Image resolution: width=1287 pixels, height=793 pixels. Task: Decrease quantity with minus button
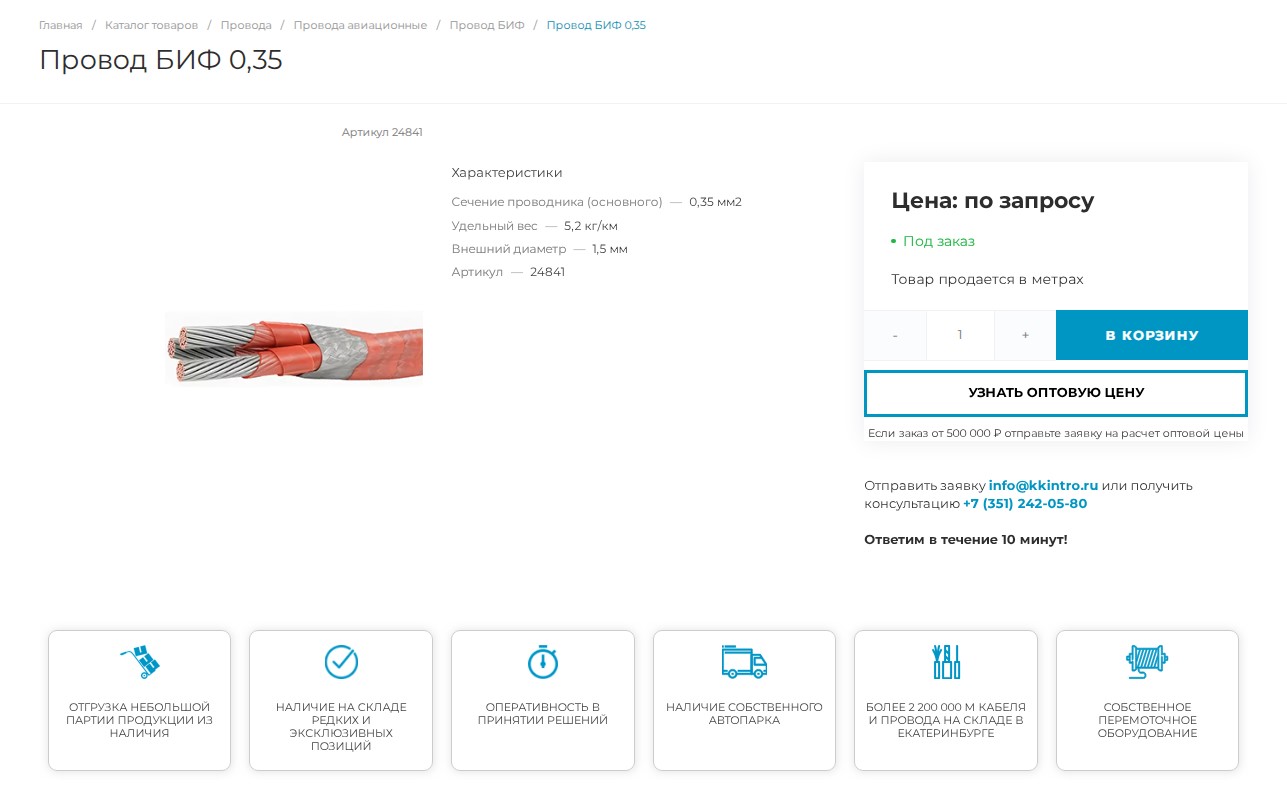(x=895, y=335)
